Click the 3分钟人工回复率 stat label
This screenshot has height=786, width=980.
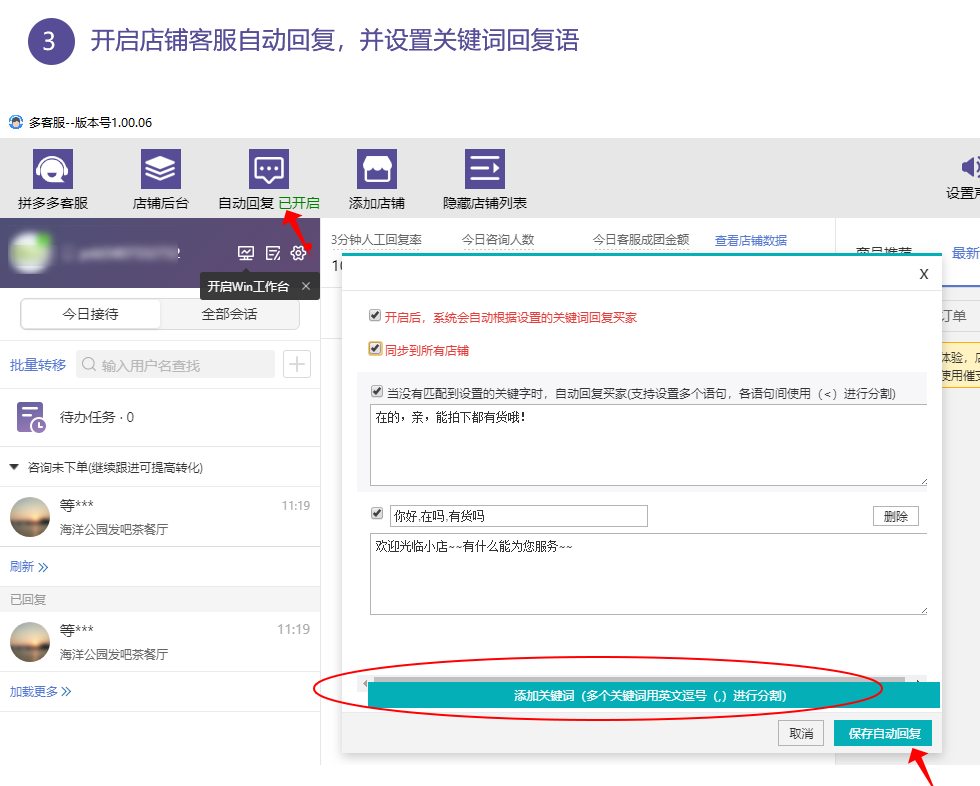(376, 240)
